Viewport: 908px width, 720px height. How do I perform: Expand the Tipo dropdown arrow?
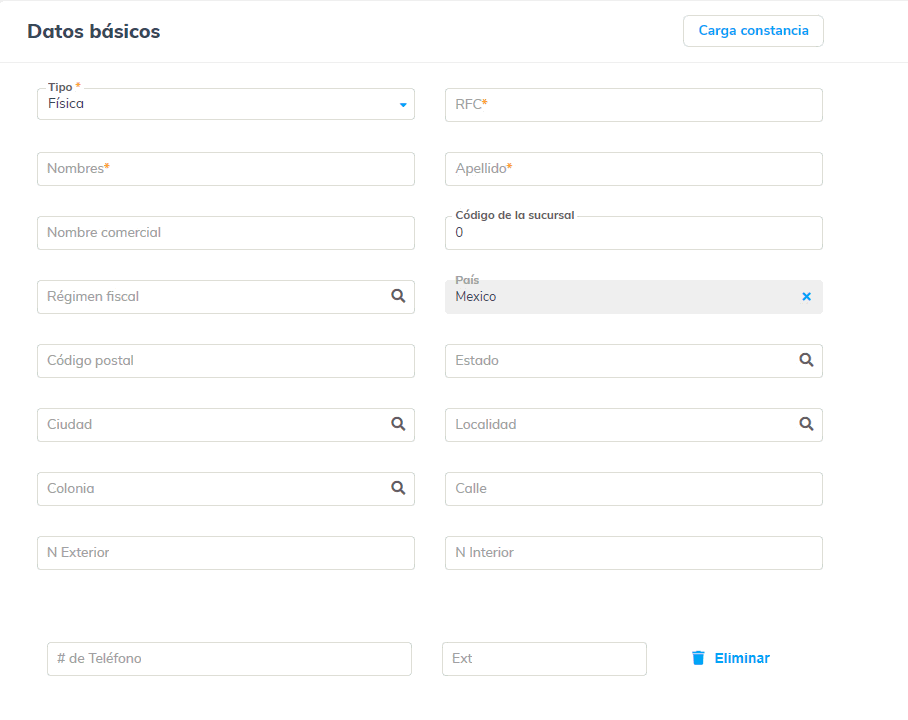pyautogui.click(x=403, y=104)
